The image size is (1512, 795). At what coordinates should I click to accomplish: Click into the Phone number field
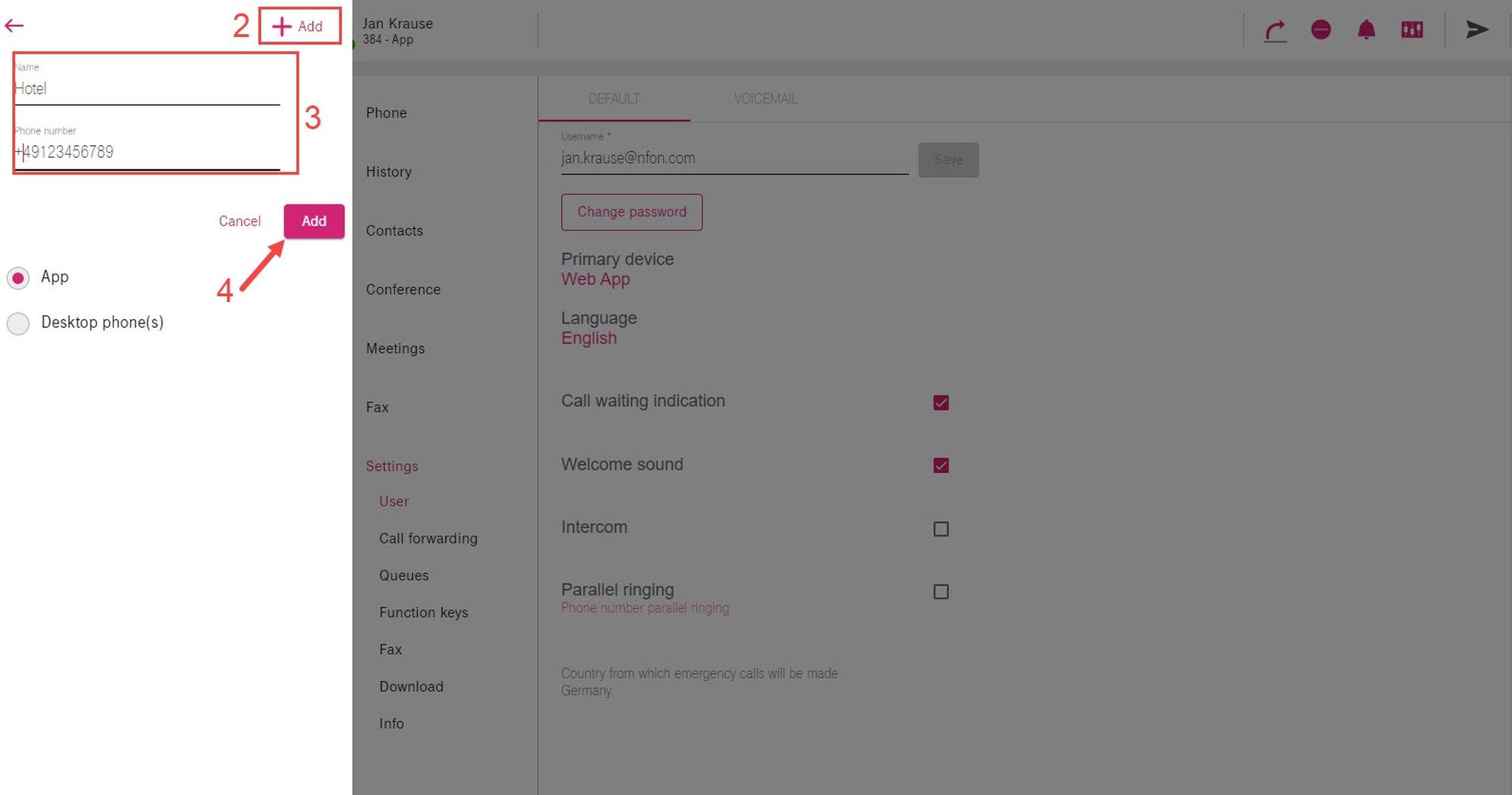[x=147, y=153]
